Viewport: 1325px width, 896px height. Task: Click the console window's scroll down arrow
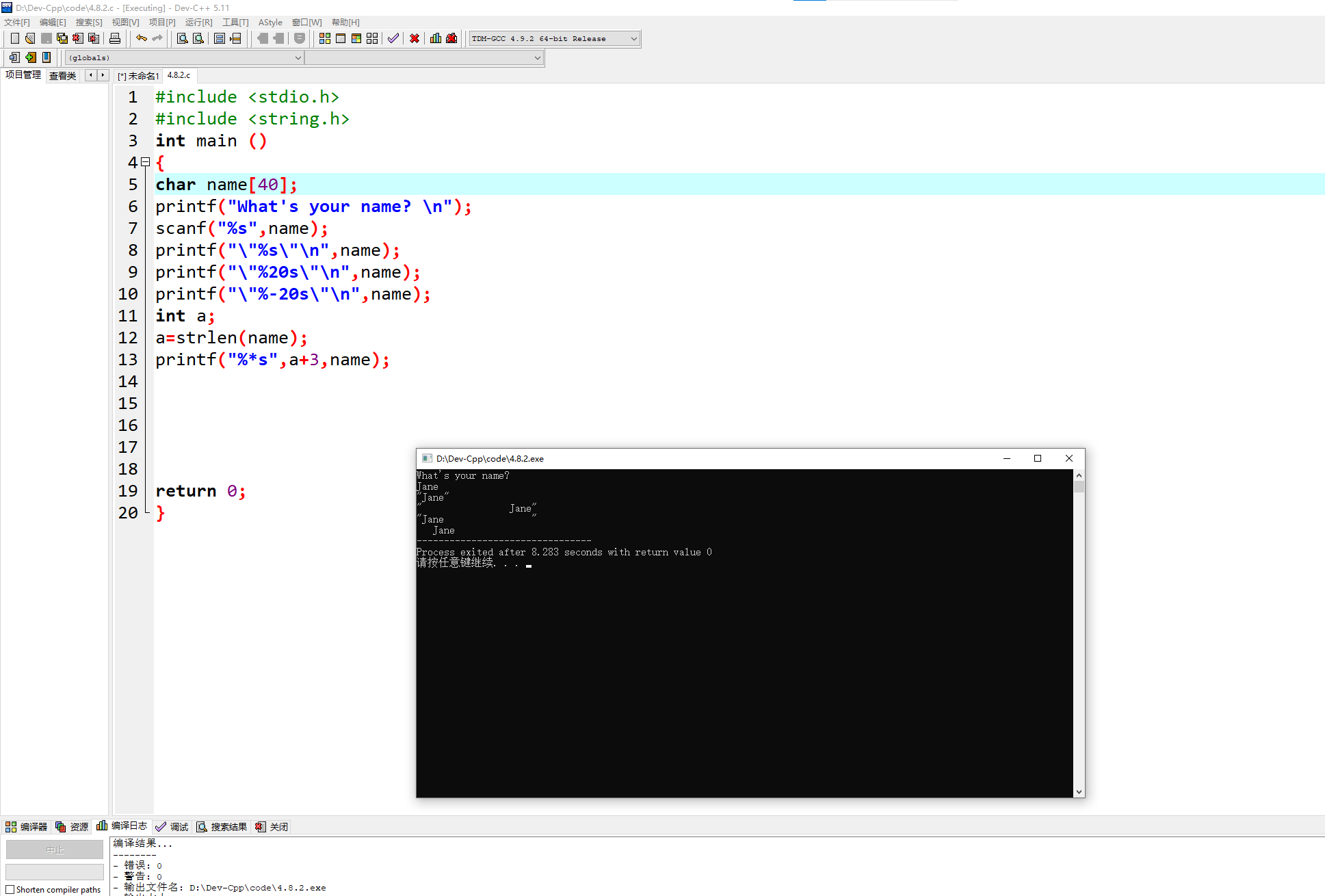1079,791
